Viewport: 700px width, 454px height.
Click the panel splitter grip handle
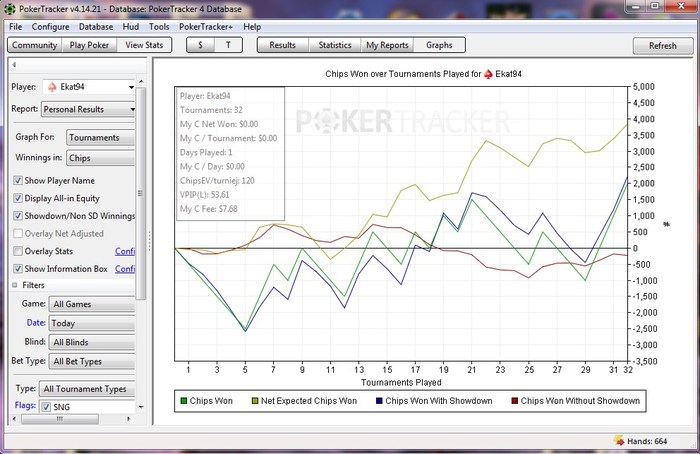(150, 241)
